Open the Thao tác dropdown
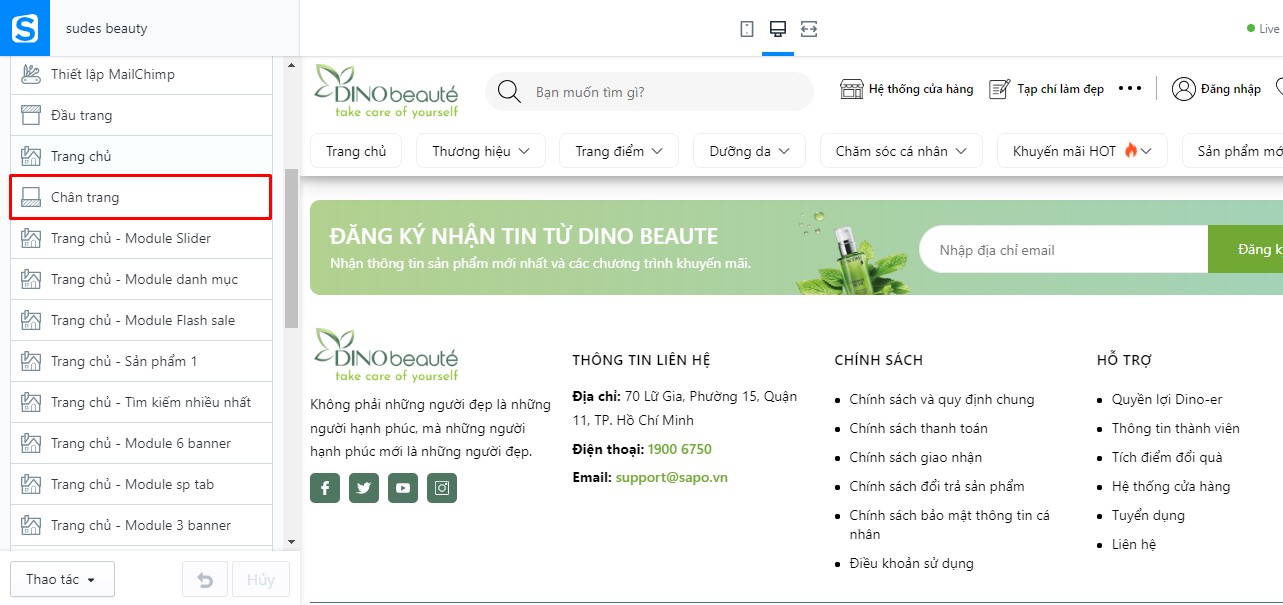 tap(62, 580)
